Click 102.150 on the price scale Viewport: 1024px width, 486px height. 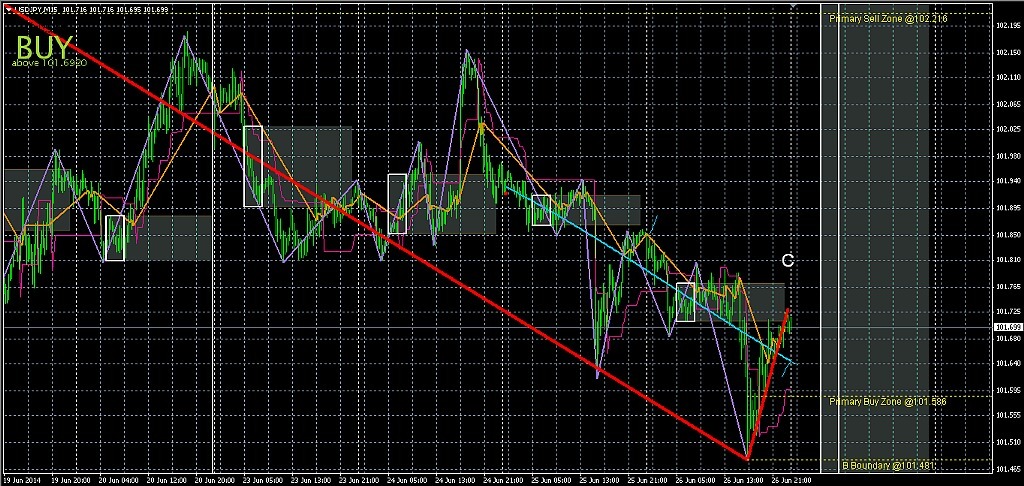click(x=1008, y=52)
